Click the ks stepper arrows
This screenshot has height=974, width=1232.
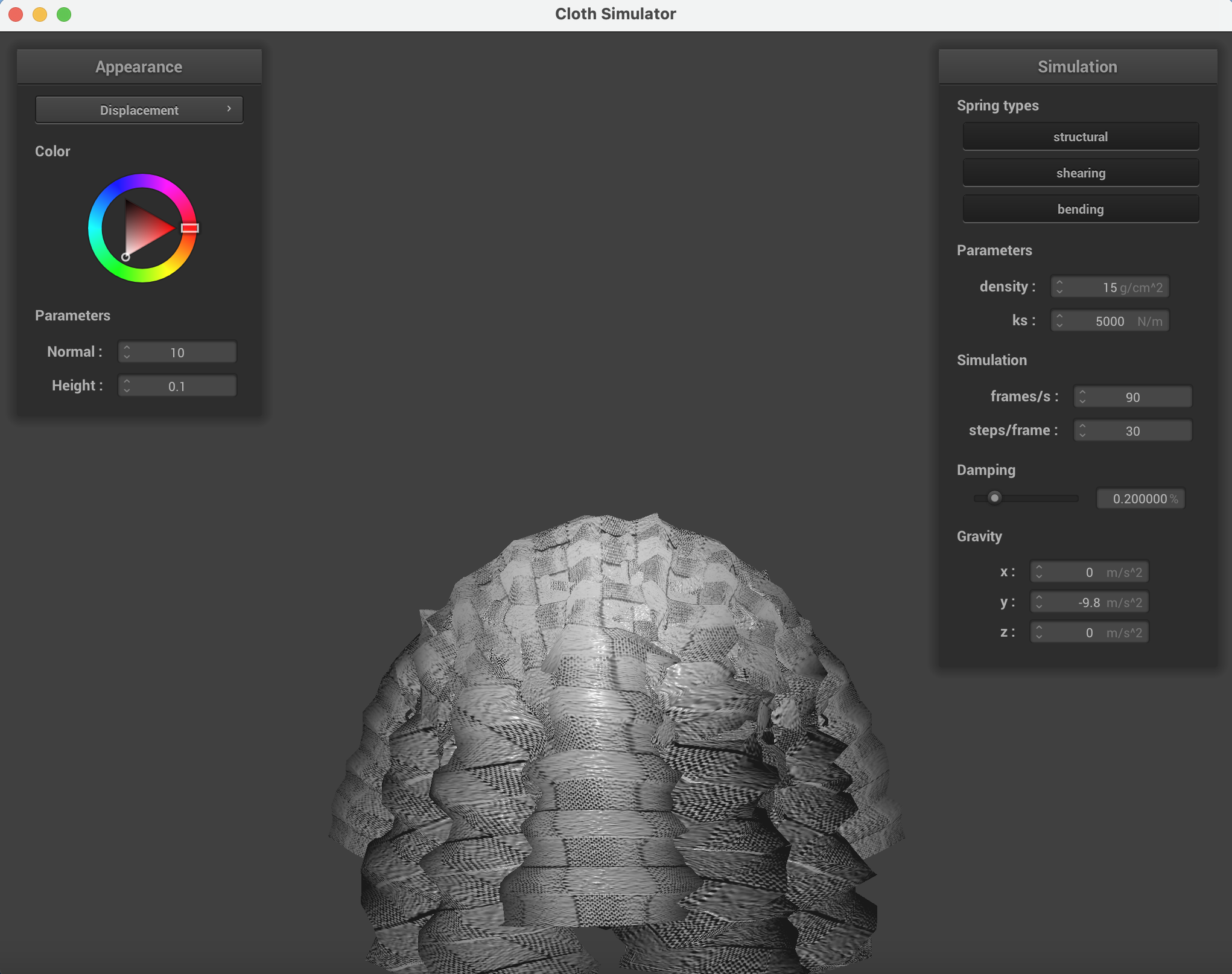(x=1059, y=321)
